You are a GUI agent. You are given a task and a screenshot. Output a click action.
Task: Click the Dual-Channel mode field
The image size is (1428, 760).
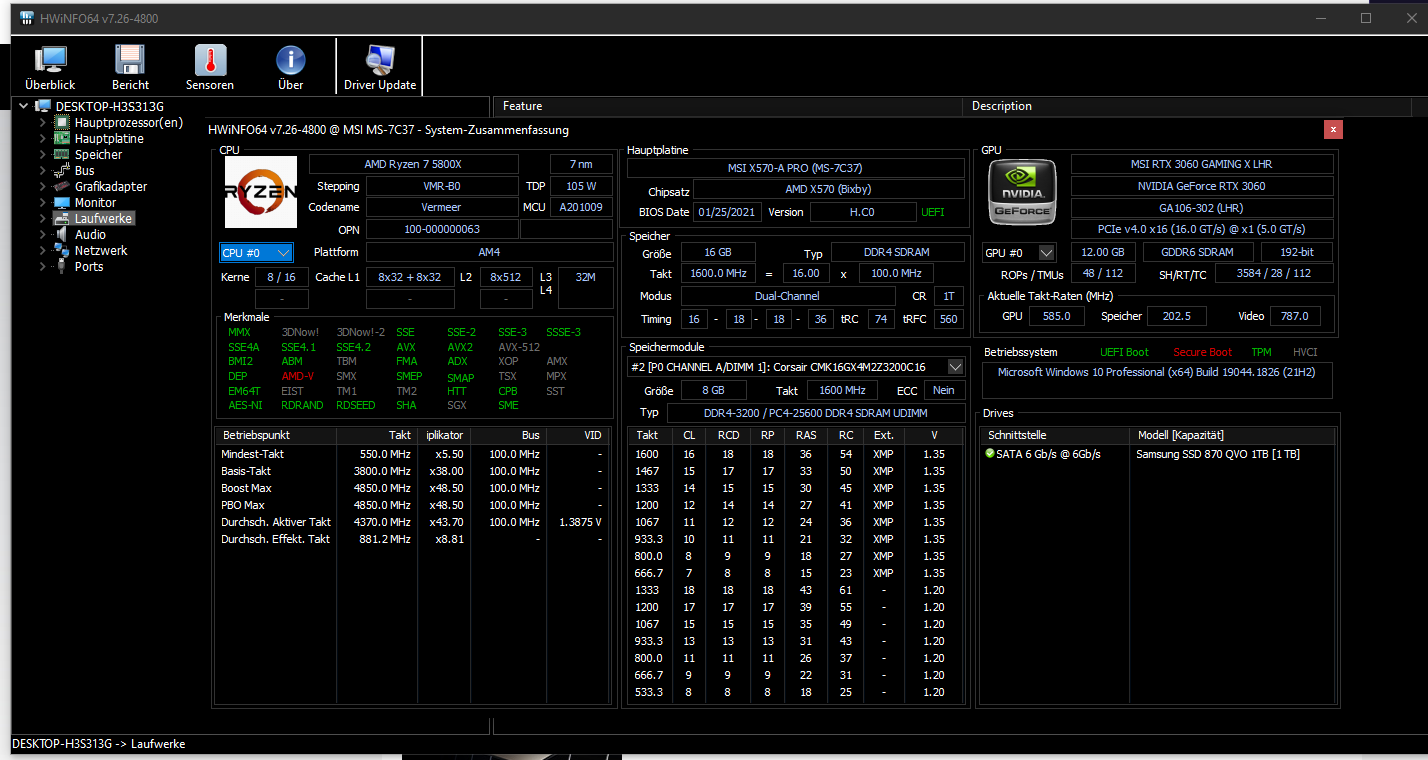tap(788, 296)
